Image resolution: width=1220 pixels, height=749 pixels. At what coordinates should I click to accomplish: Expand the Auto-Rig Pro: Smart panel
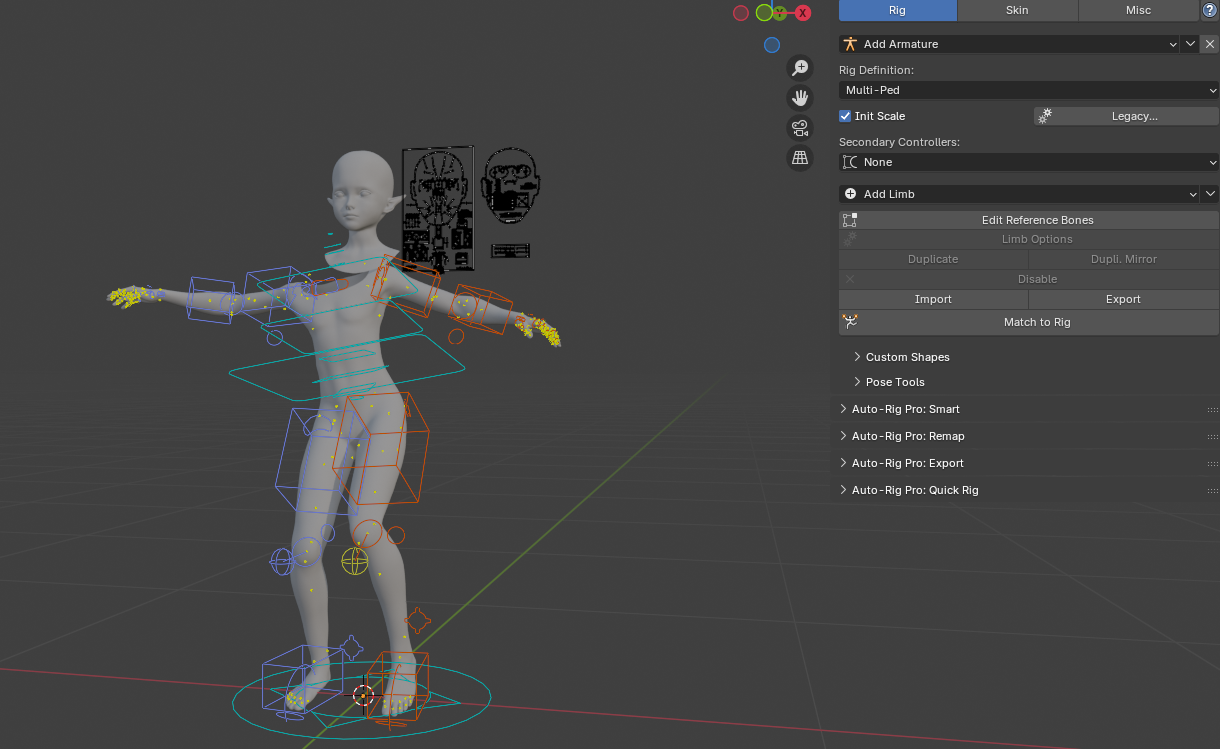pos(905,409)
